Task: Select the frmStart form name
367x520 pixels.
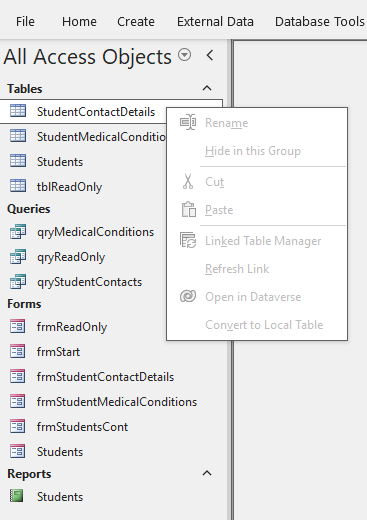Action: (58, 352)
